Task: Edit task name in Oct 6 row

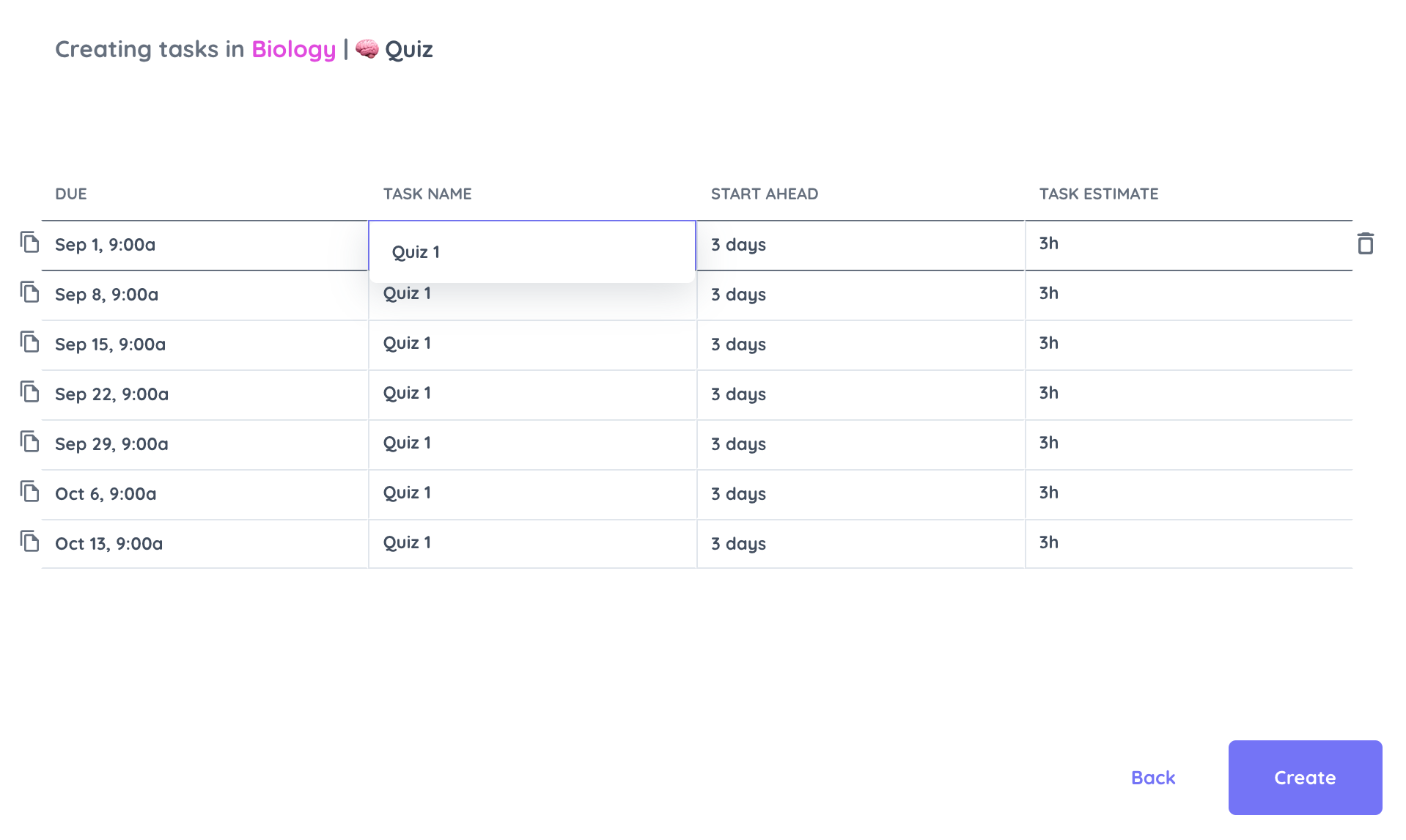Action: click(532, 494)
